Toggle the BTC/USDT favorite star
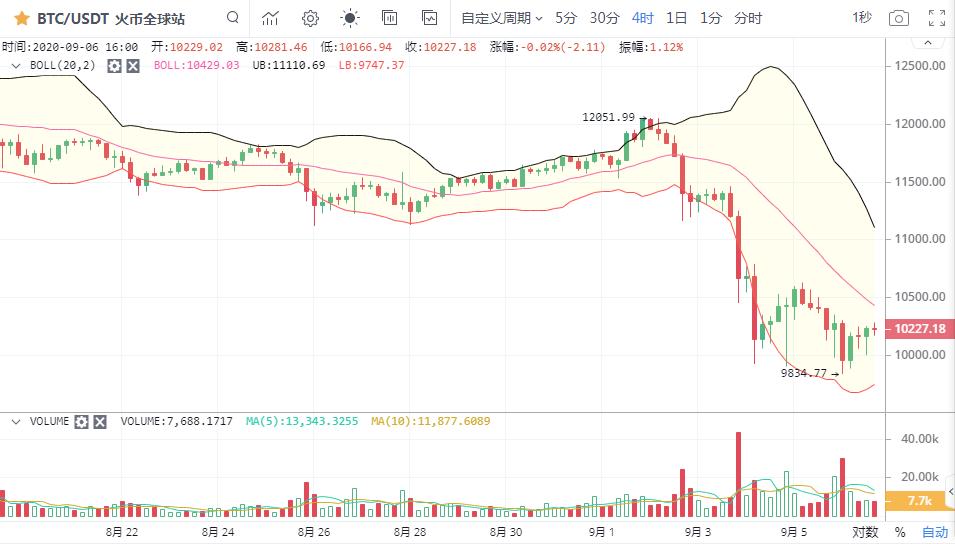Viewport: 955px width, 544px height. point(21,18)
